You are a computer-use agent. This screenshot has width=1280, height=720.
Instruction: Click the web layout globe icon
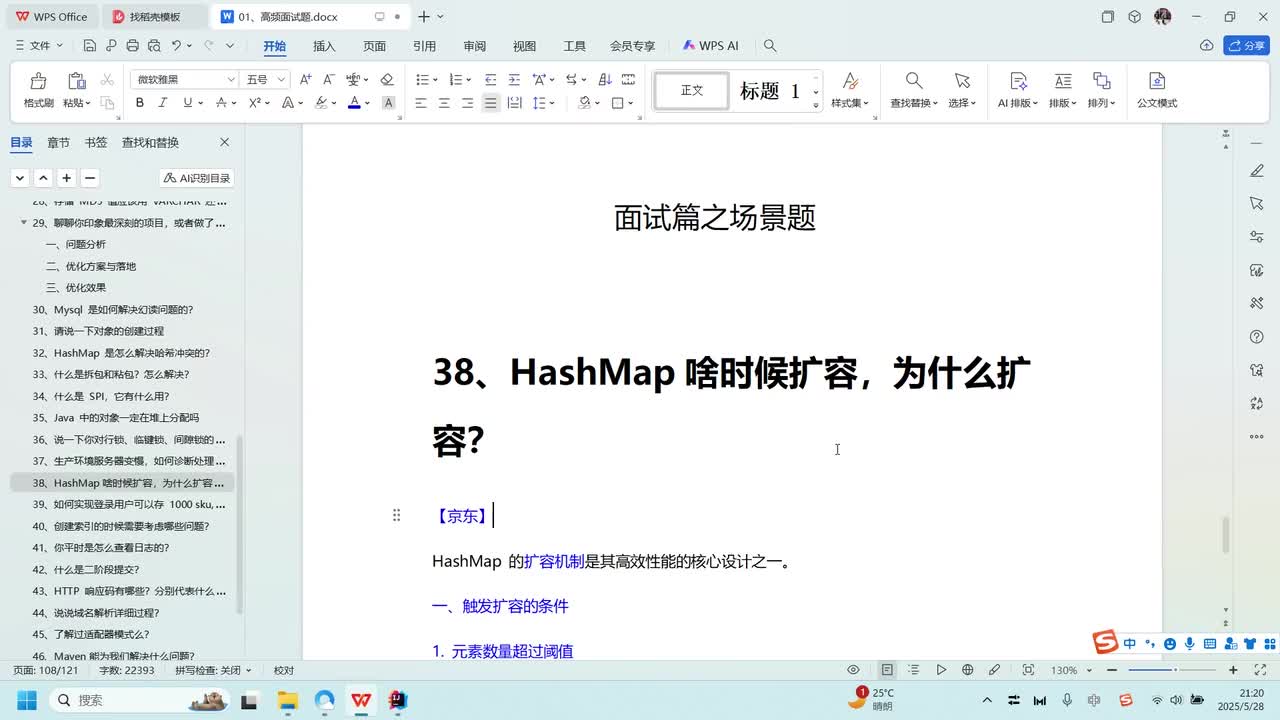[x=967, y=670]
